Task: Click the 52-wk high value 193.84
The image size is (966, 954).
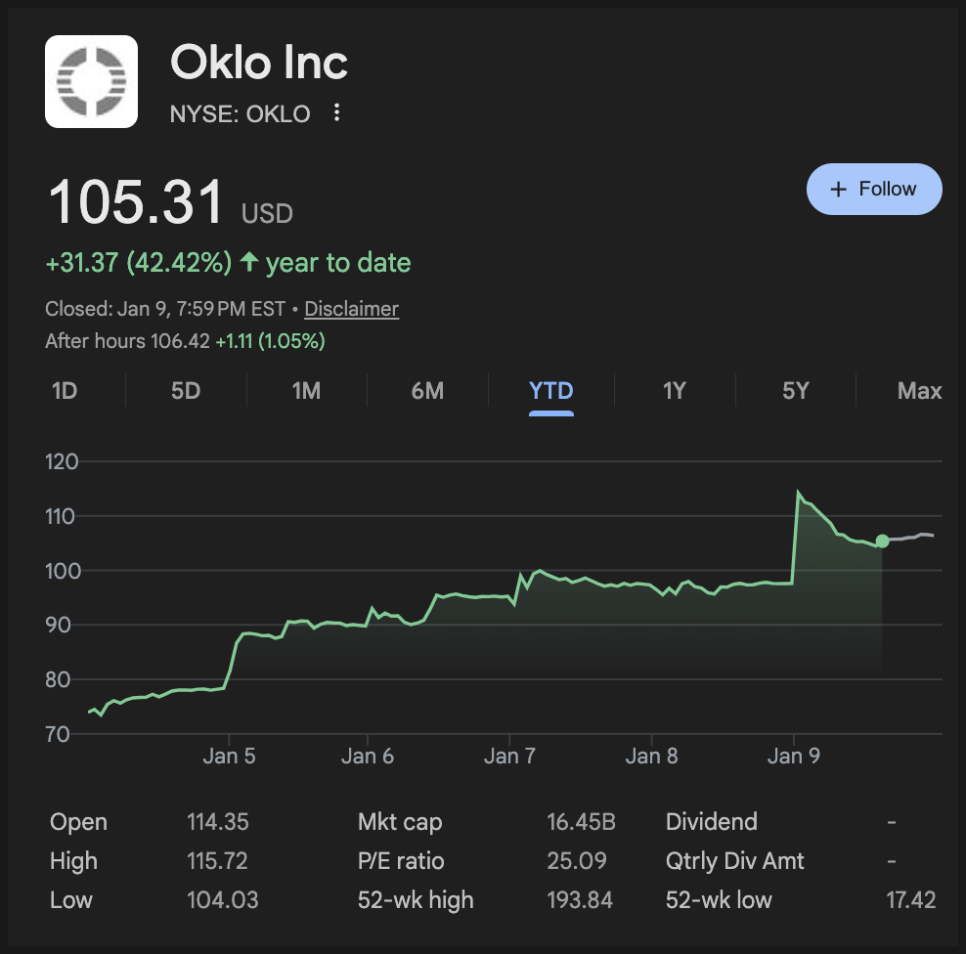Action: point(580,900)
